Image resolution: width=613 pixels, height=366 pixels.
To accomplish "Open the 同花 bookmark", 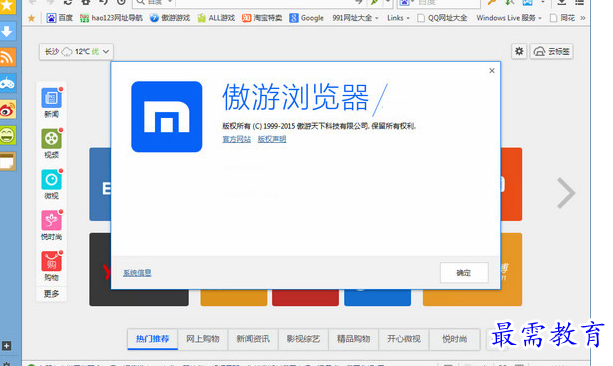I will pos(563,18).
